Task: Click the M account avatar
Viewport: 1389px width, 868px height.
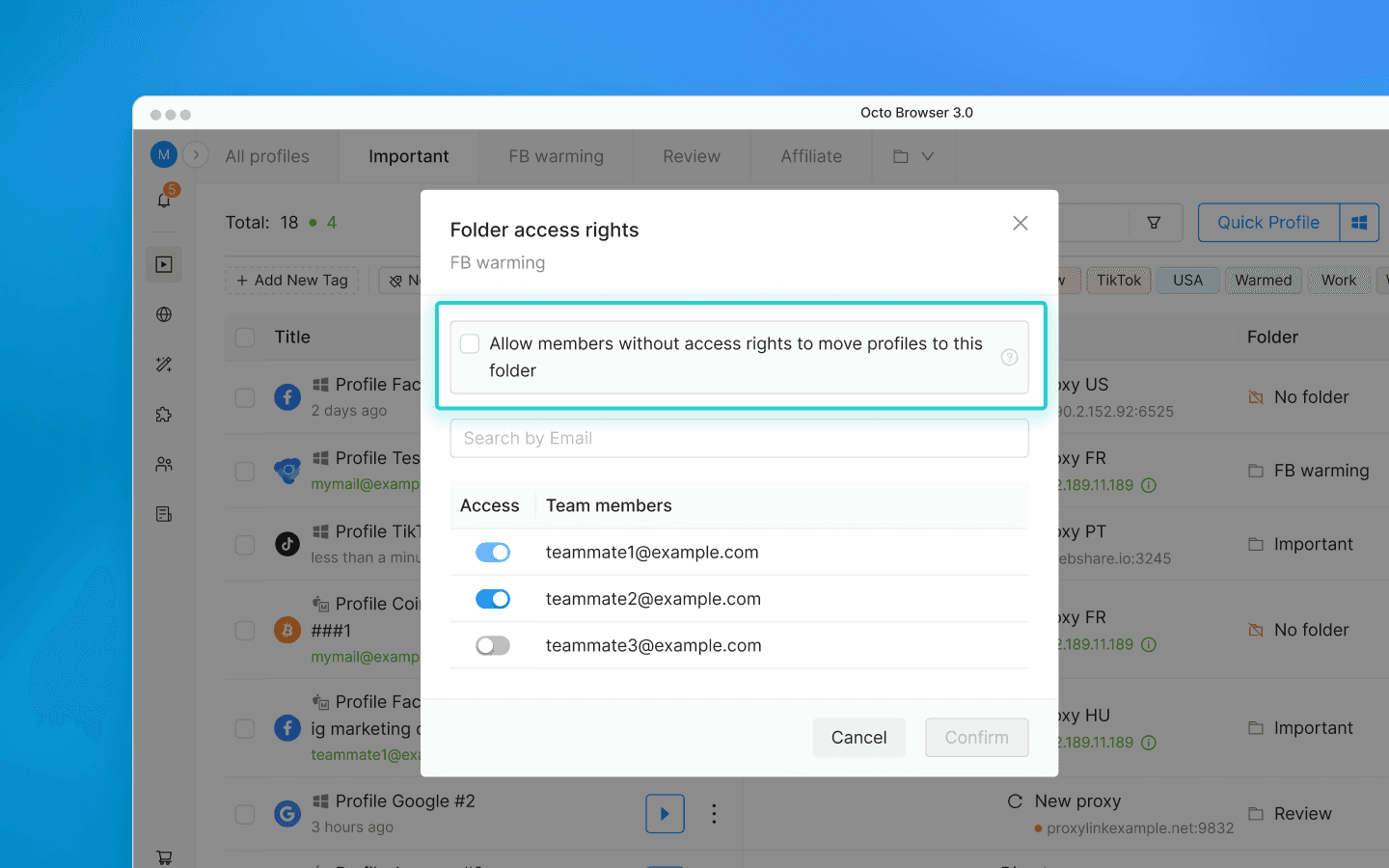Action: click(163, 154)
